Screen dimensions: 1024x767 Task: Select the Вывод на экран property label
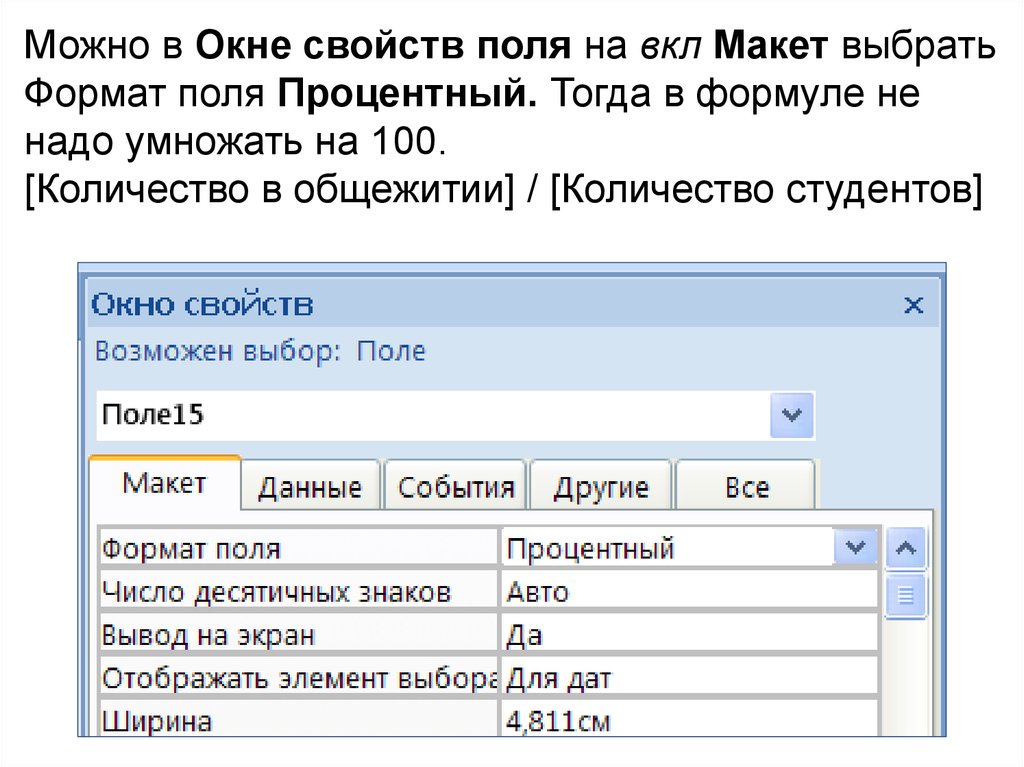tap(298, 635)
